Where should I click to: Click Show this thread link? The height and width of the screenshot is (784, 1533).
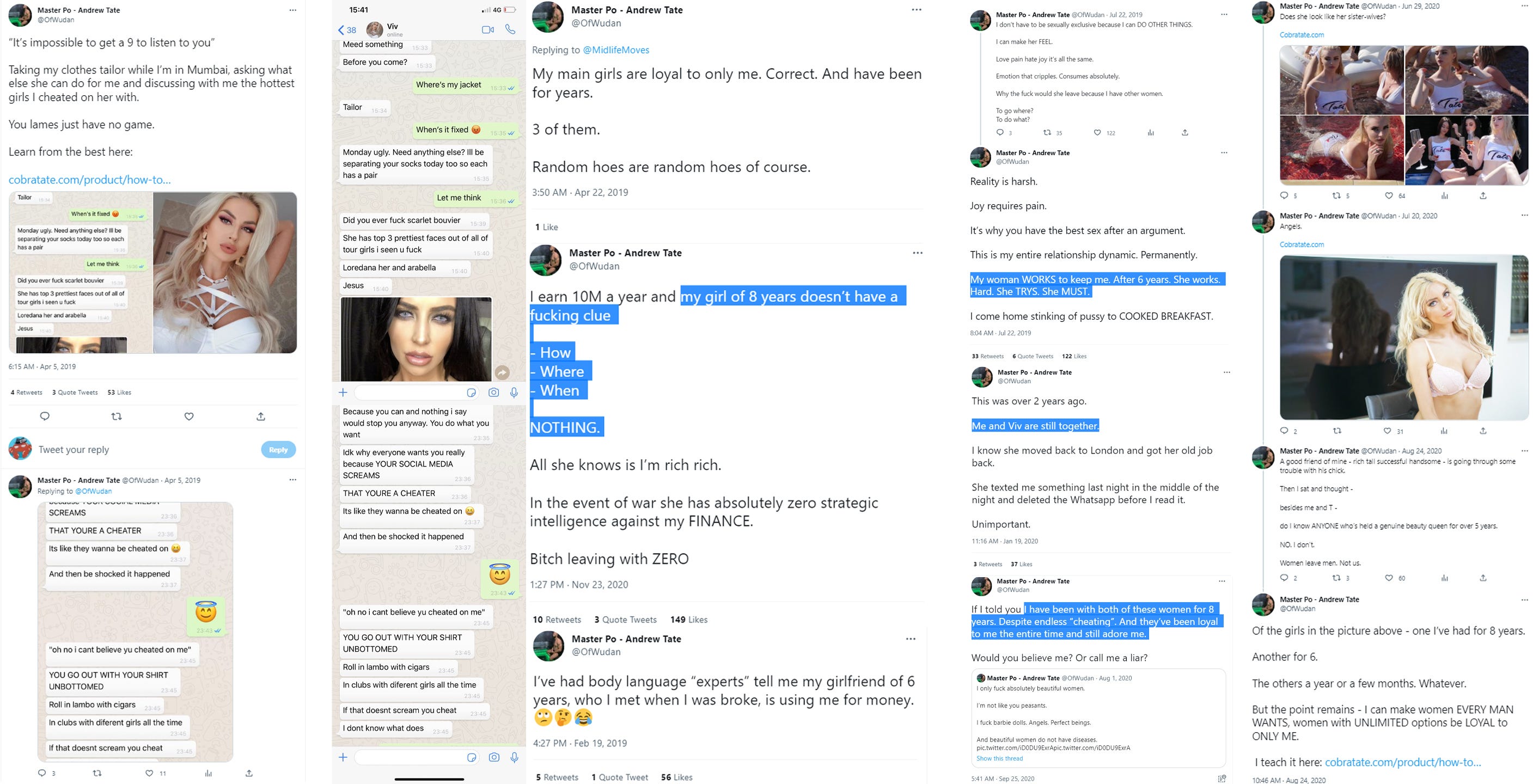(999, 758)
